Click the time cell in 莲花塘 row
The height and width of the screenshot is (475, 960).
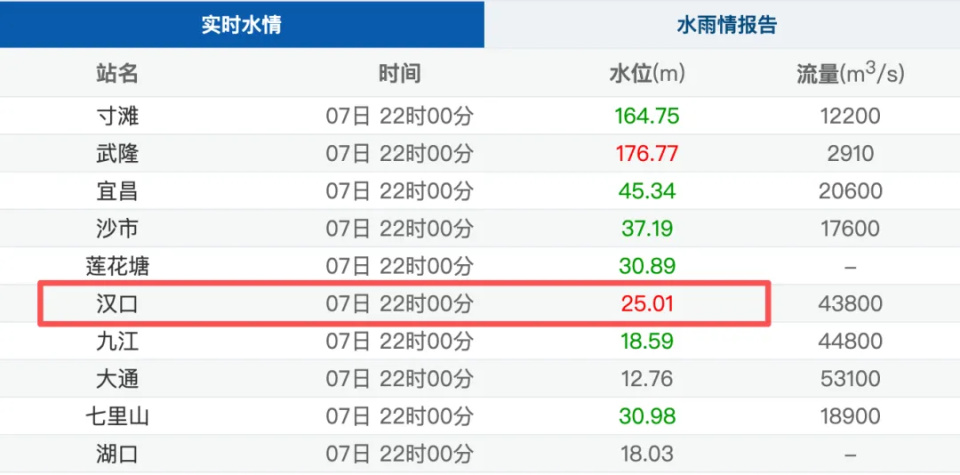coord(399,266)
